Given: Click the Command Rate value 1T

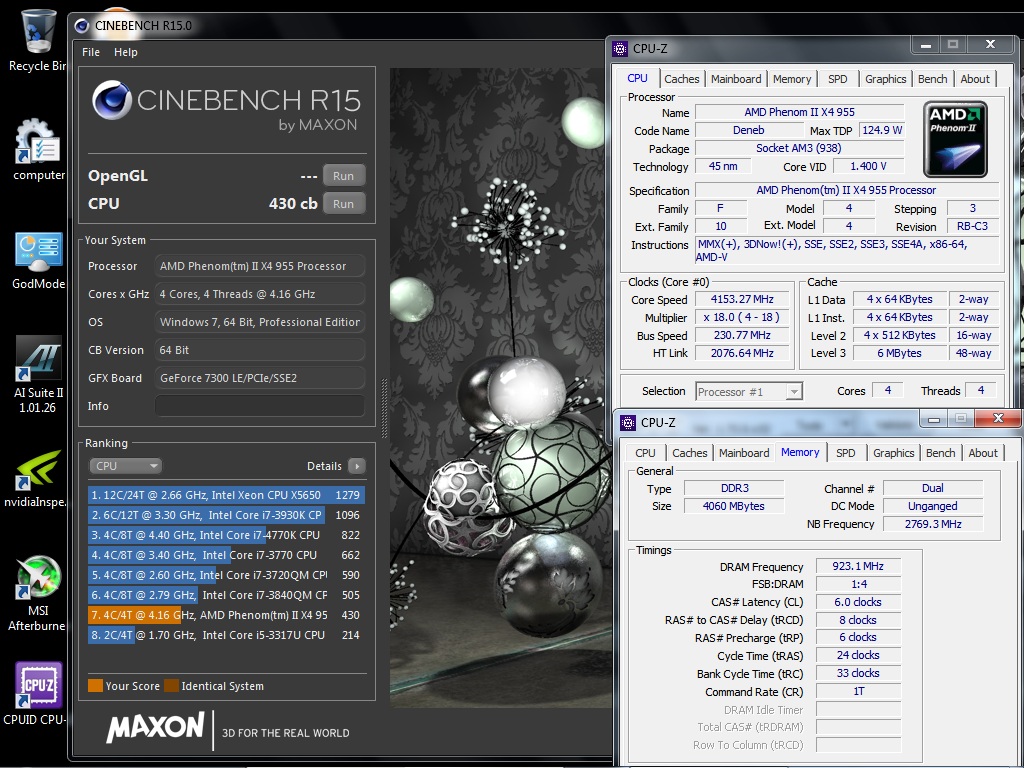Looking at the screenshot, I should click(x=858, y=691).
